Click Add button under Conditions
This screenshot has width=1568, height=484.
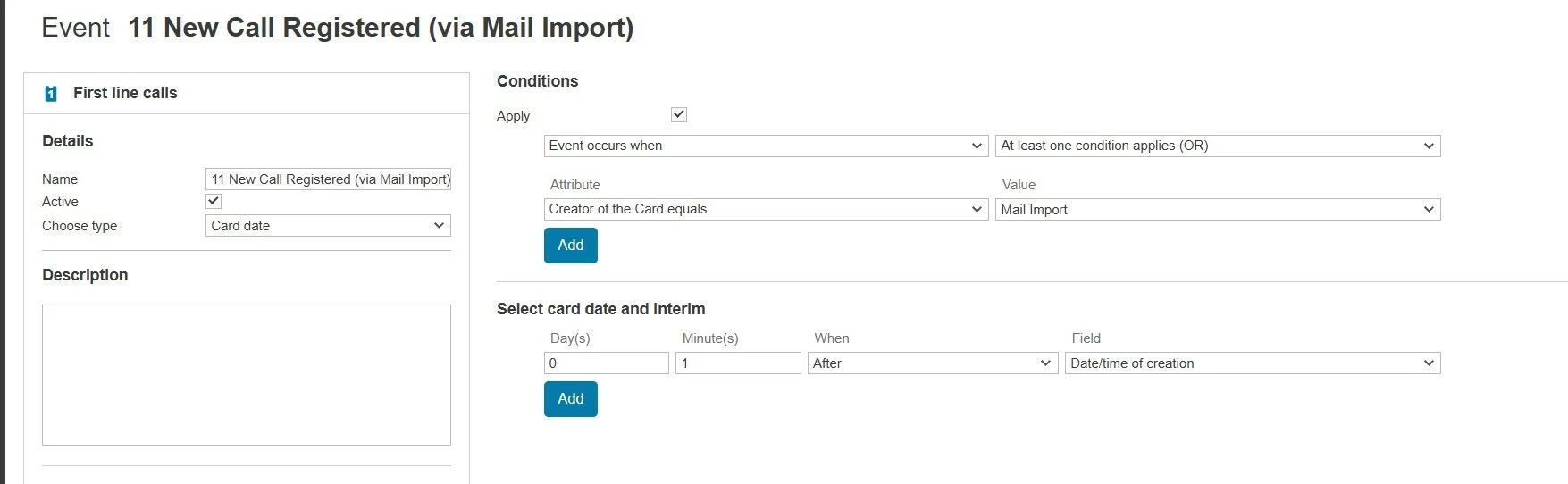[570, 246]
